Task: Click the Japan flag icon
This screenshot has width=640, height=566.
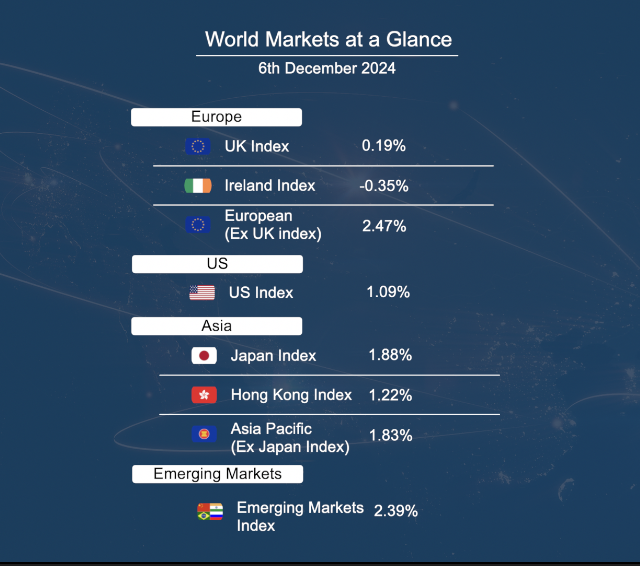Action: tap(204, 355)
